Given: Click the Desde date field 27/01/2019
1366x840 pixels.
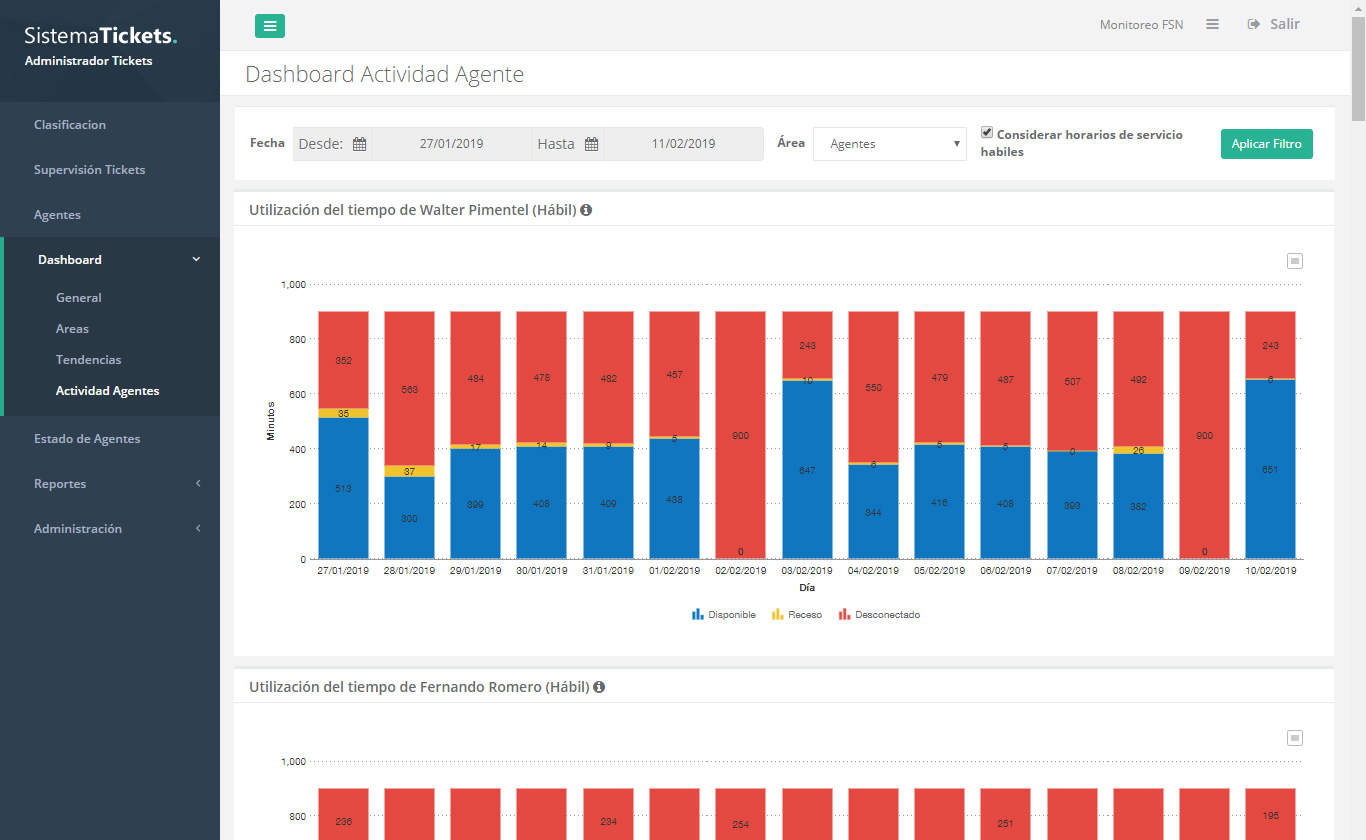Looking at the screenshot, I should coord(451,144).
